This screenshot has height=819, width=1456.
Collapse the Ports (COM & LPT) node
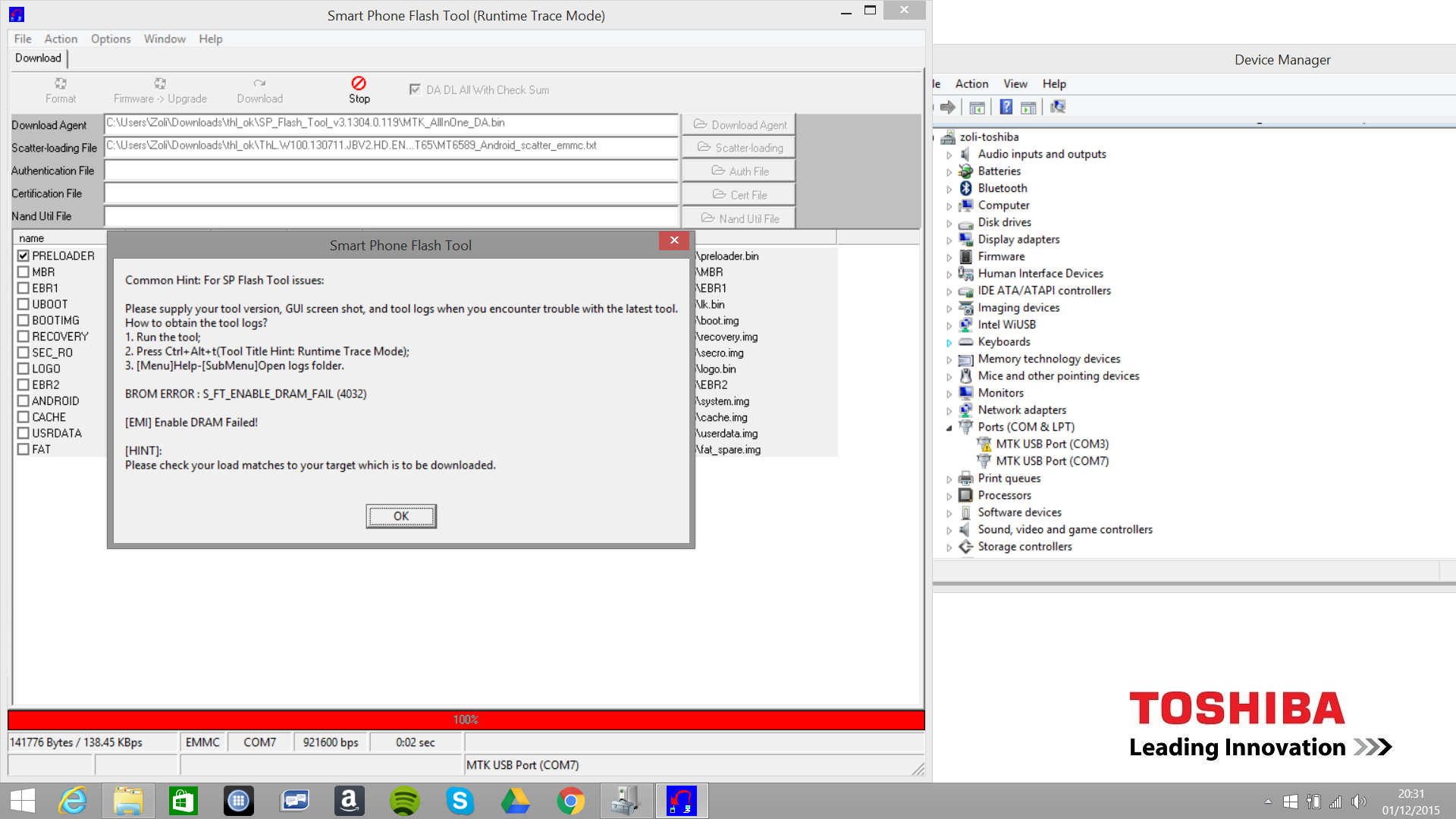click(949, 428)
